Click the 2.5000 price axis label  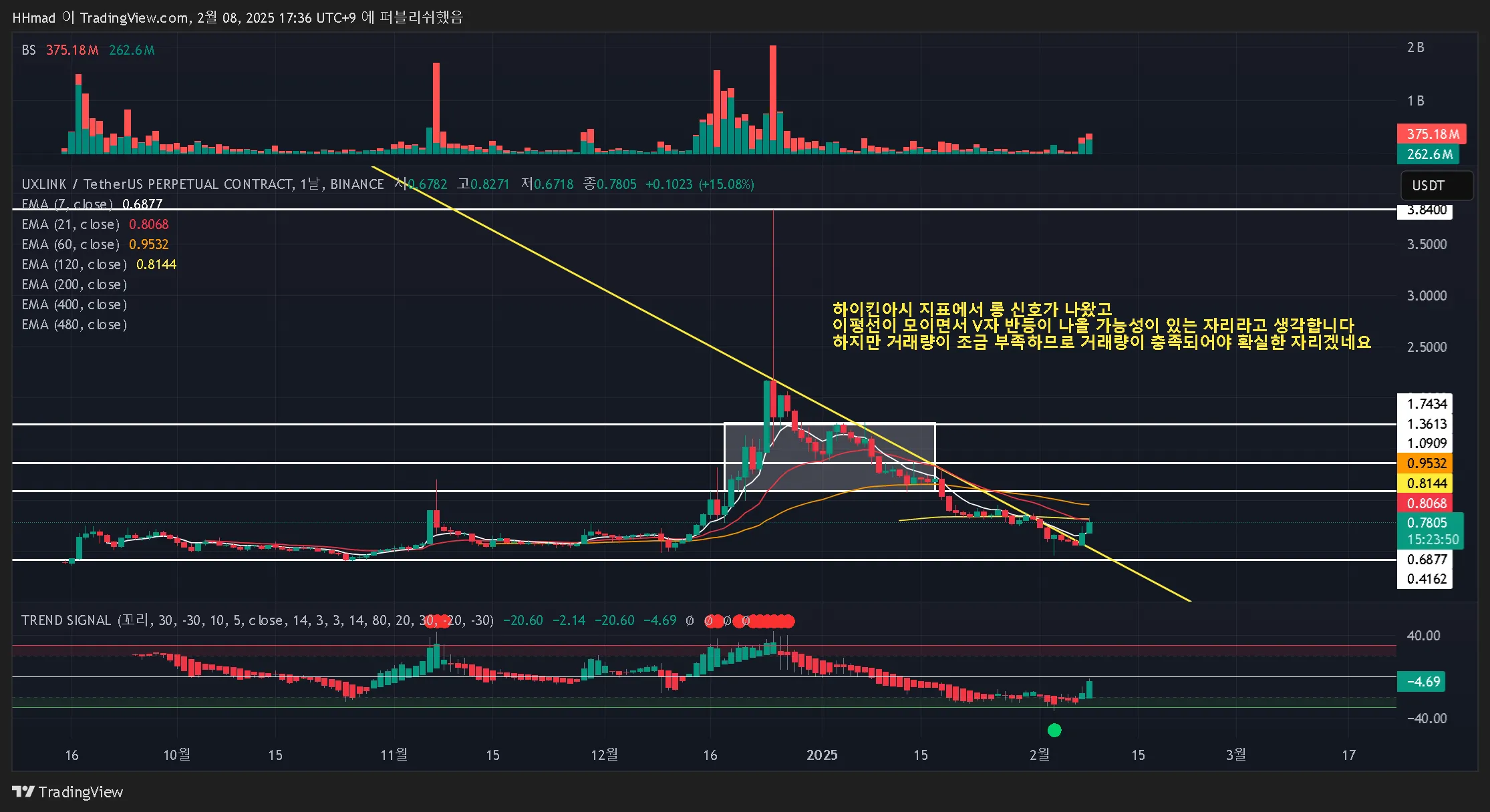[1427, 347]
